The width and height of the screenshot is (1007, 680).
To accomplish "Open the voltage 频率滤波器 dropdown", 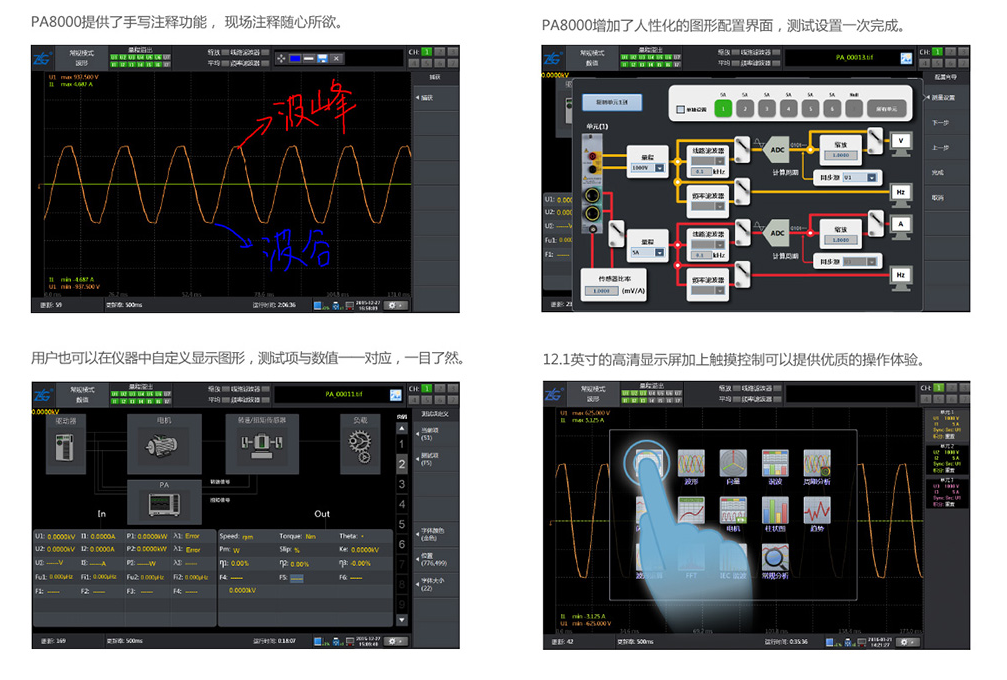I will point(708,207).
